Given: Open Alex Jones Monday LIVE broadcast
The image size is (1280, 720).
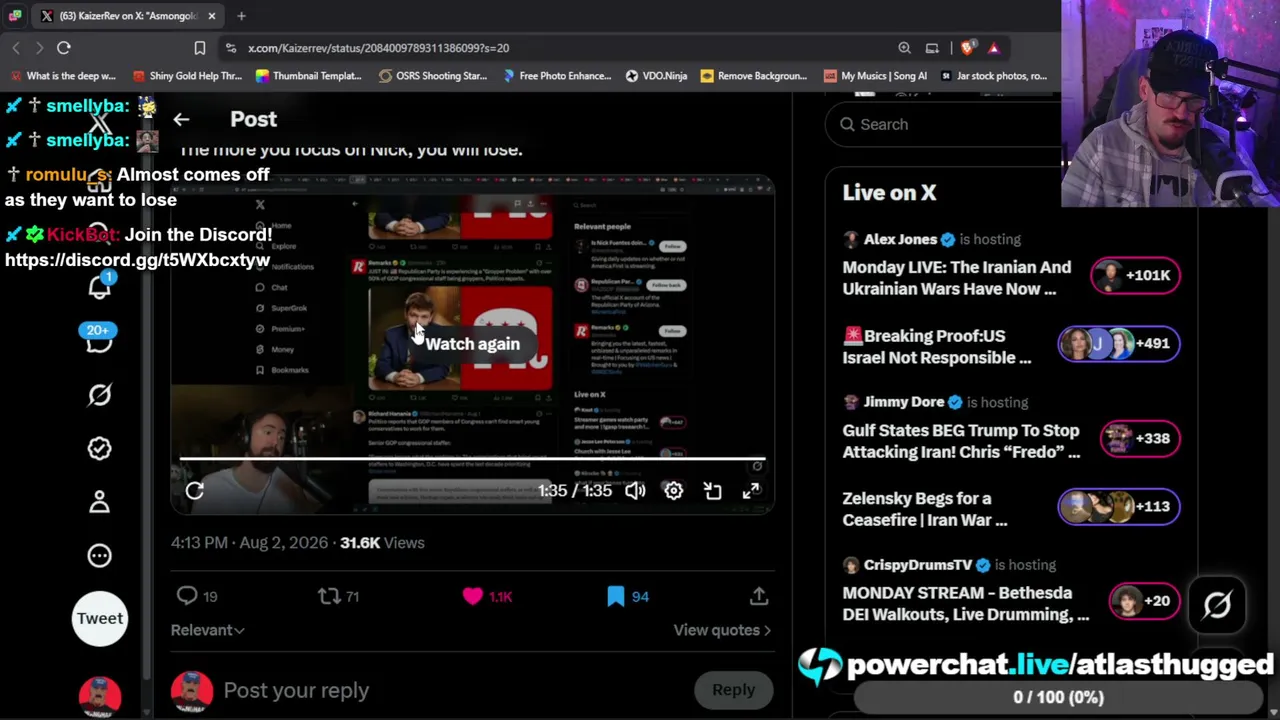Looking at the screenshot, I should [956, 278].
